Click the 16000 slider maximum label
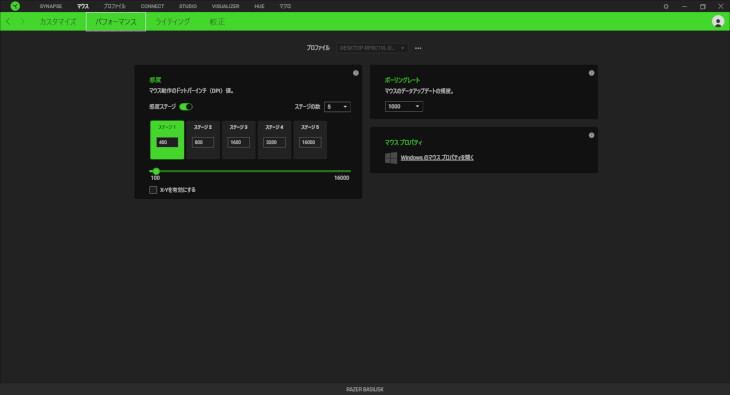730x395 pixels. [x=342, y=178]
